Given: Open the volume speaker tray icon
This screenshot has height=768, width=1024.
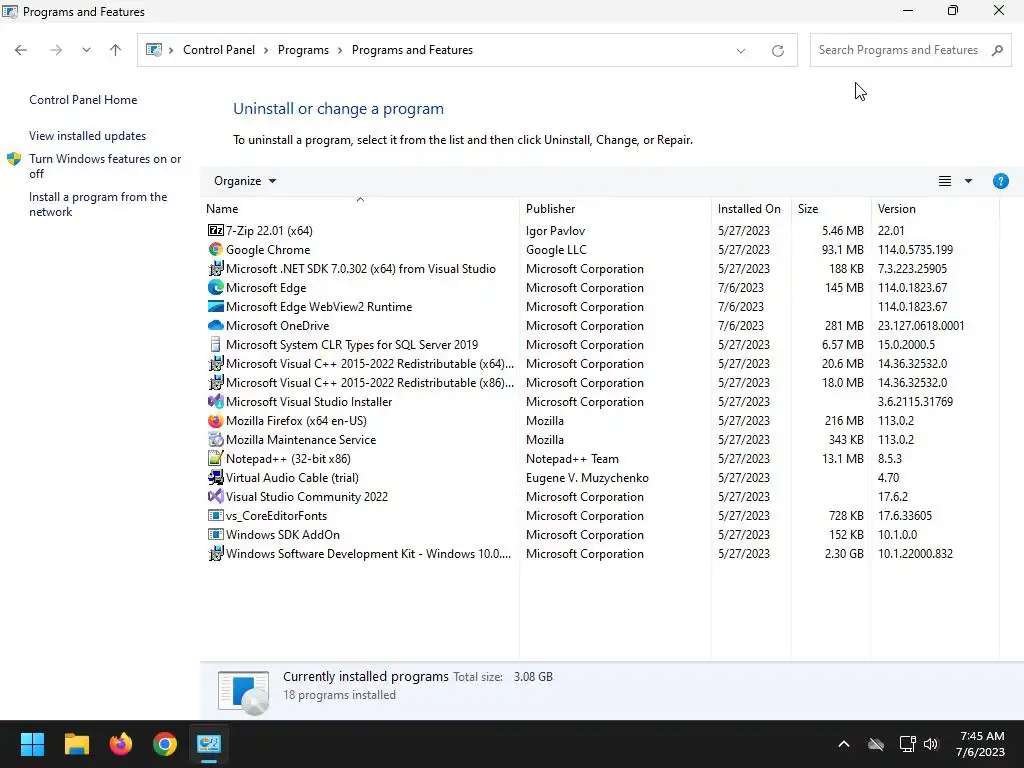Looking at the screenshot, I should tap(931, 744).
